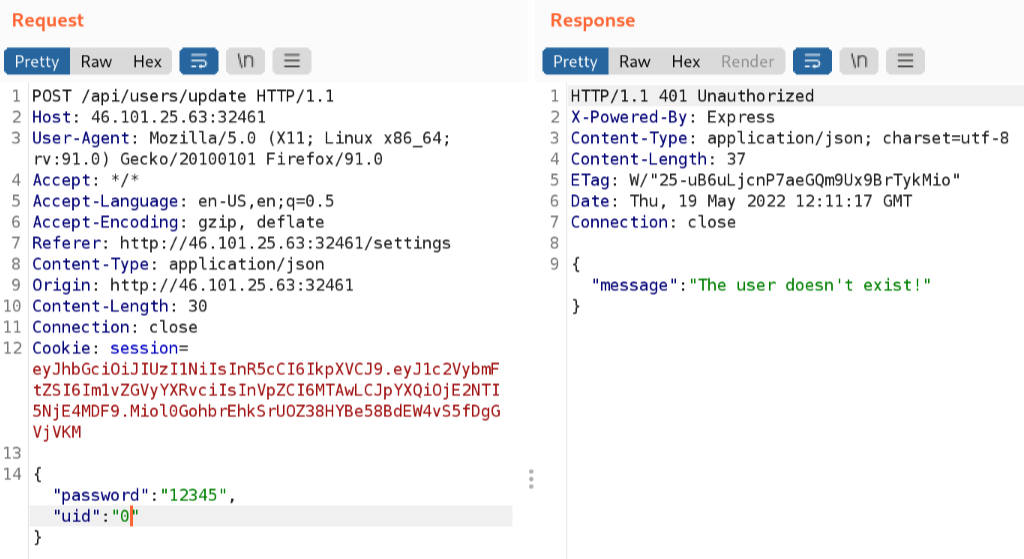The width and height of the screenshot is (1024, 559).
Task: Open the Render tab in Response
Action: 747,61
